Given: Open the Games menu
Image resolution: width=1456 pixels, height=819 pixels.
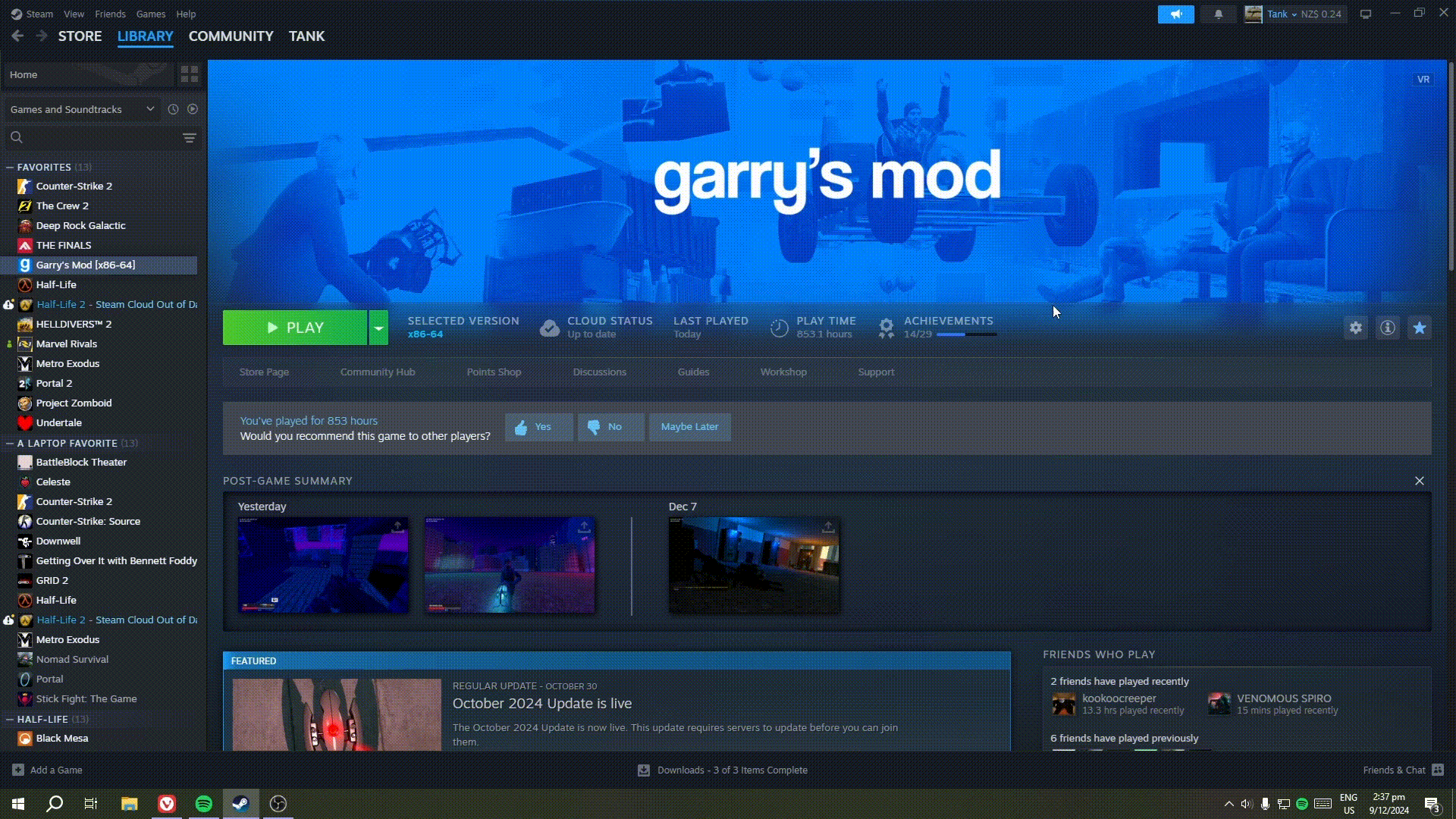Looking at the screenshot, I should 151,14.
